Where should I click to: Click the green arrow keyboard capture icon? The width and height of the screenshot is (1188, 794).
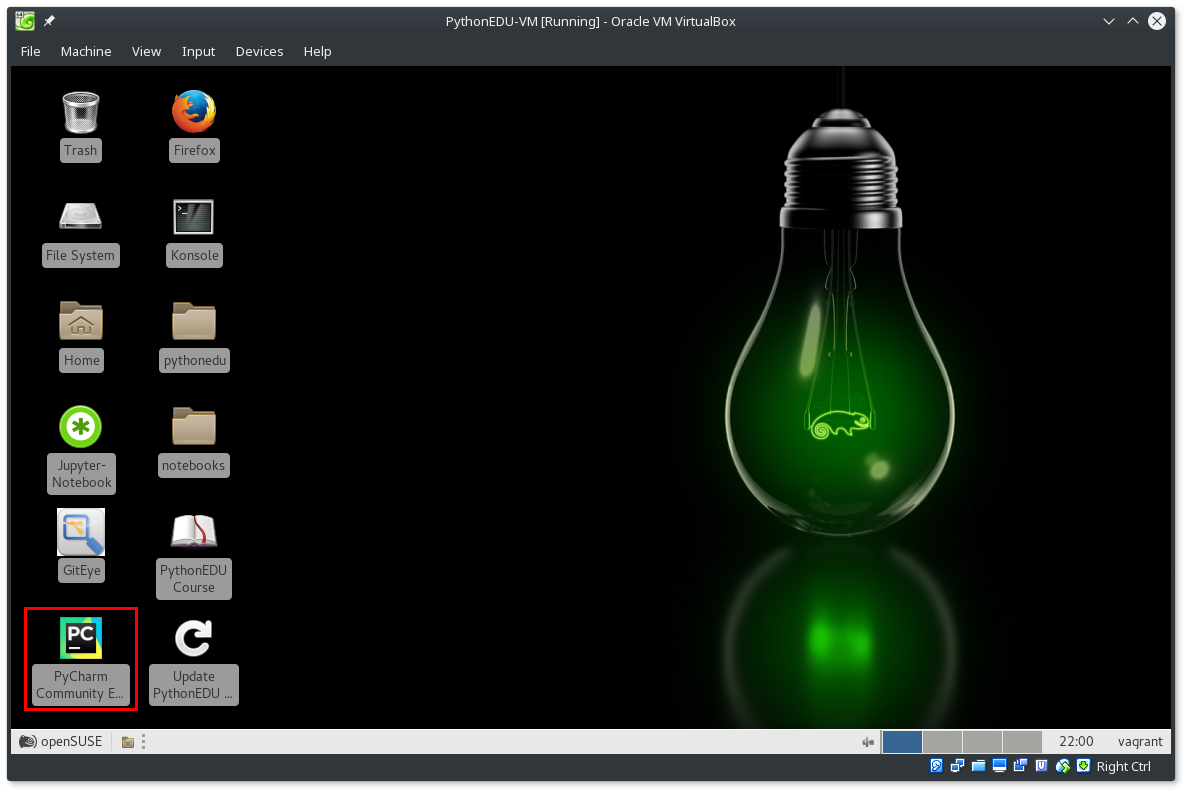click(1083, 766)
